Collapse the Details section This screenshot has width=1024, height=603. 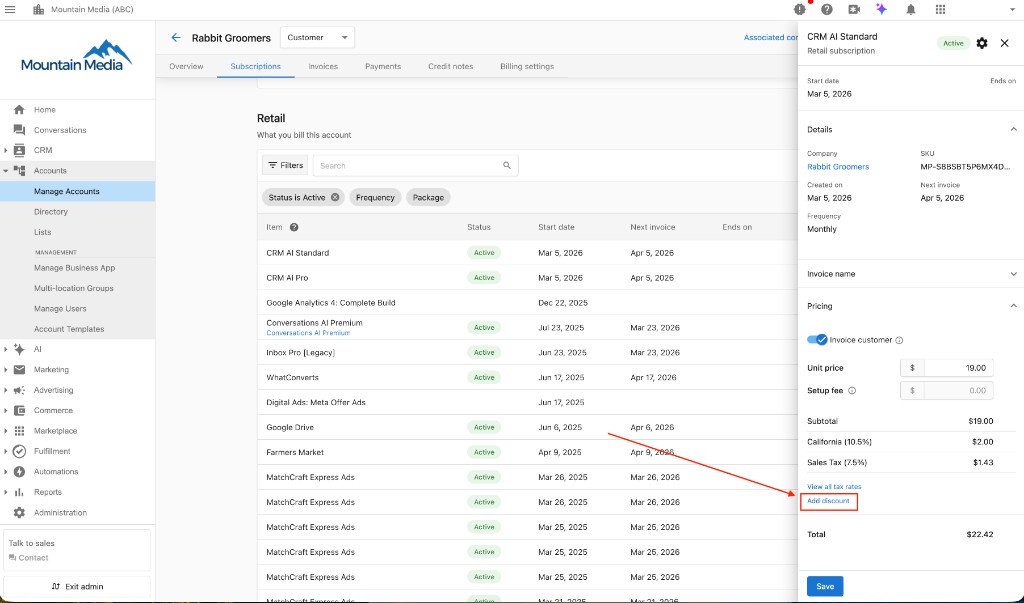[x=1013, y=129]
